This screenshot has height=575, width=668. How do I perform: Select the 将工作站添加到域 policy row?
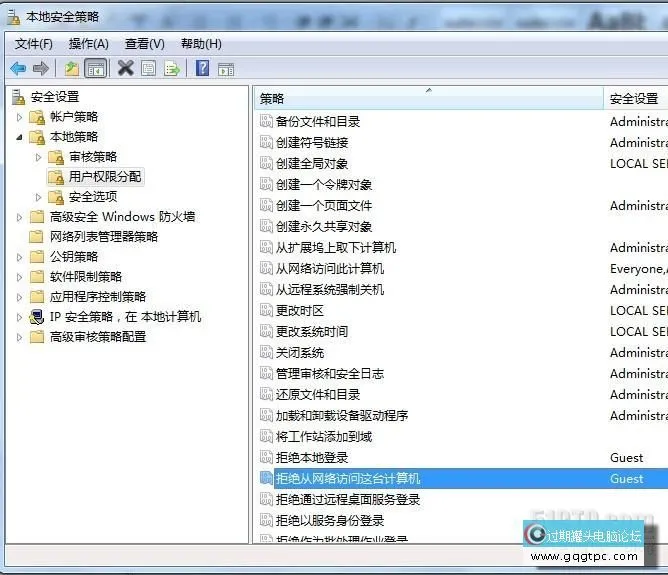click(x=461, y=437)
